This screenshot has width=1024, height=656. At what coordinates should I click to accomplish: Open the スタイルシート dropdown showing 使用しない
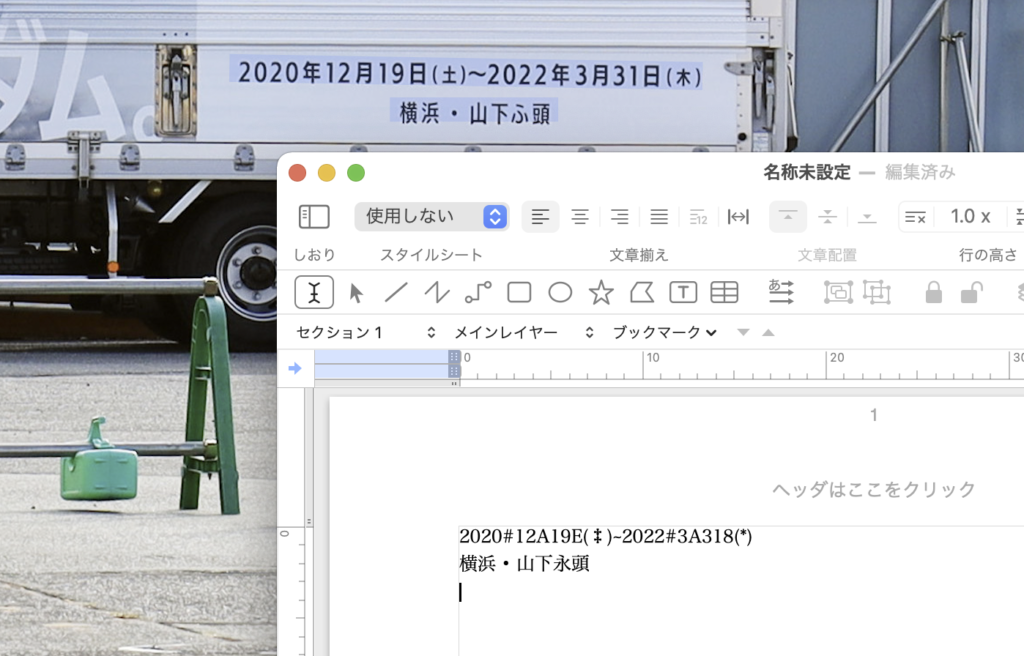point(431,216)
